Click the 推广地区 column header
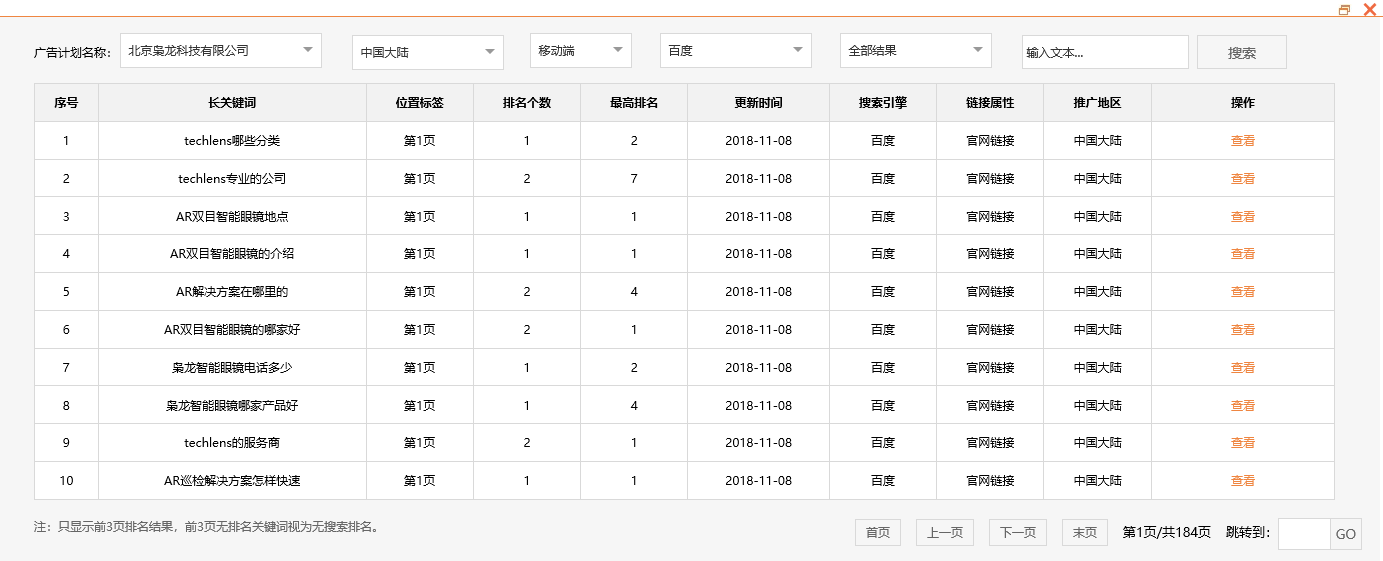Image resolution: width=1383 pixels, height=561 pixels. 1098,103
